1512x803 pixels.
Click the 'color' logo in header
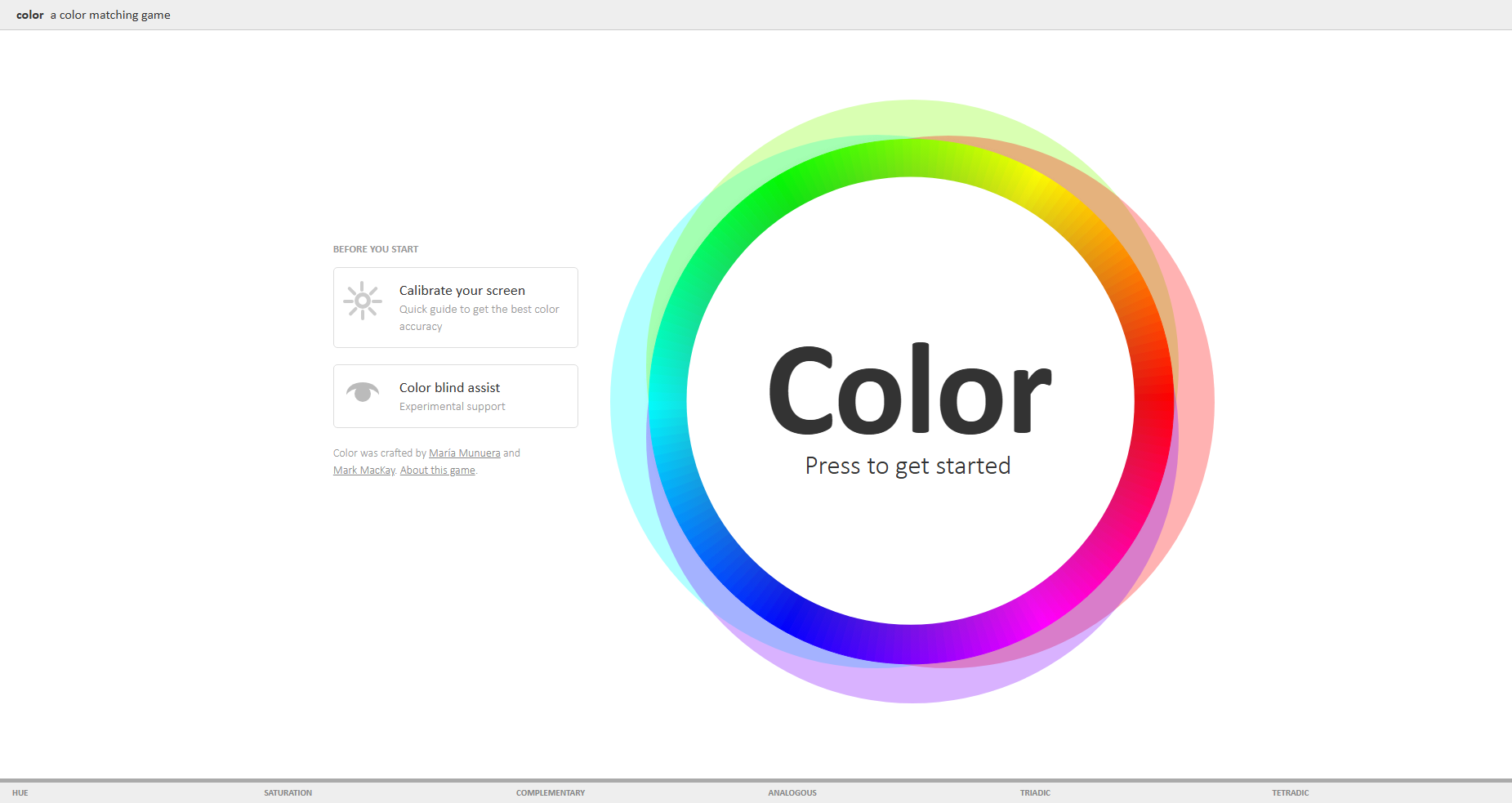(30, 15)
